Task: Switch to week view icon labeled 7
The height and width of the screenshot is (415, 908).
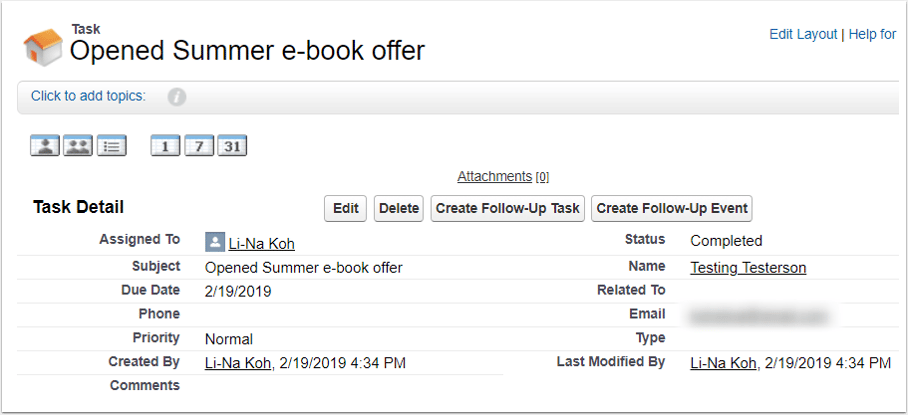Action: [199, 145]
